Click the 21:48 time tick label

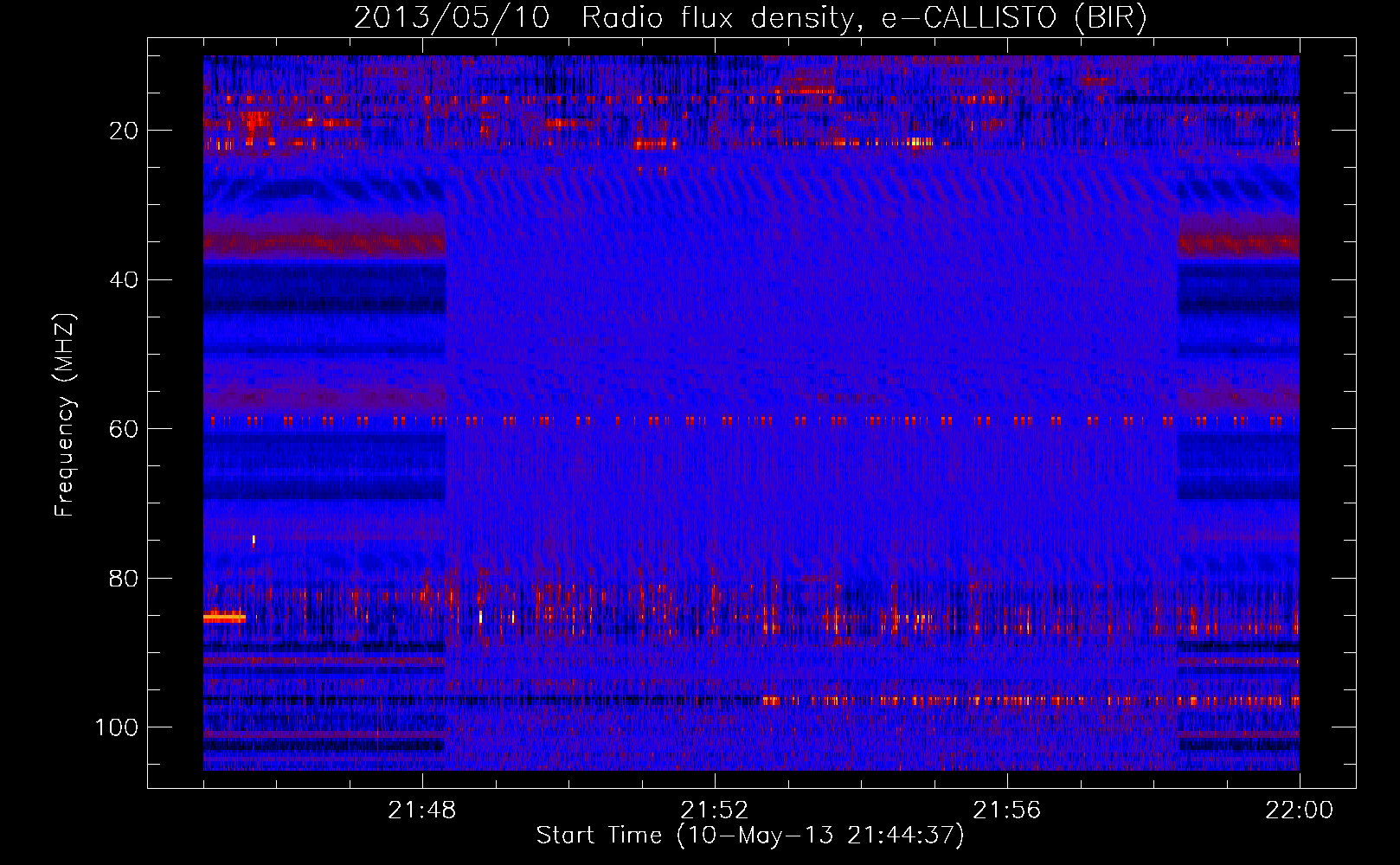pyautogui.click(x=422, y=811)
